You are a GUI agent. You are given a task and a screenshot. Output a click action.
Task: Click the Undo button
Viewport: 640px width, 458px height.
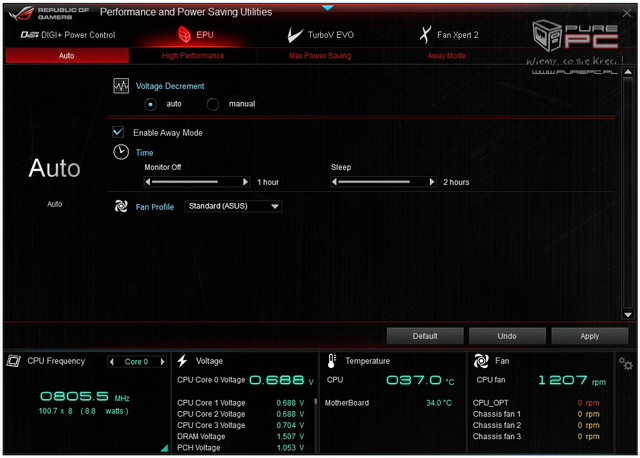(507, 336)
